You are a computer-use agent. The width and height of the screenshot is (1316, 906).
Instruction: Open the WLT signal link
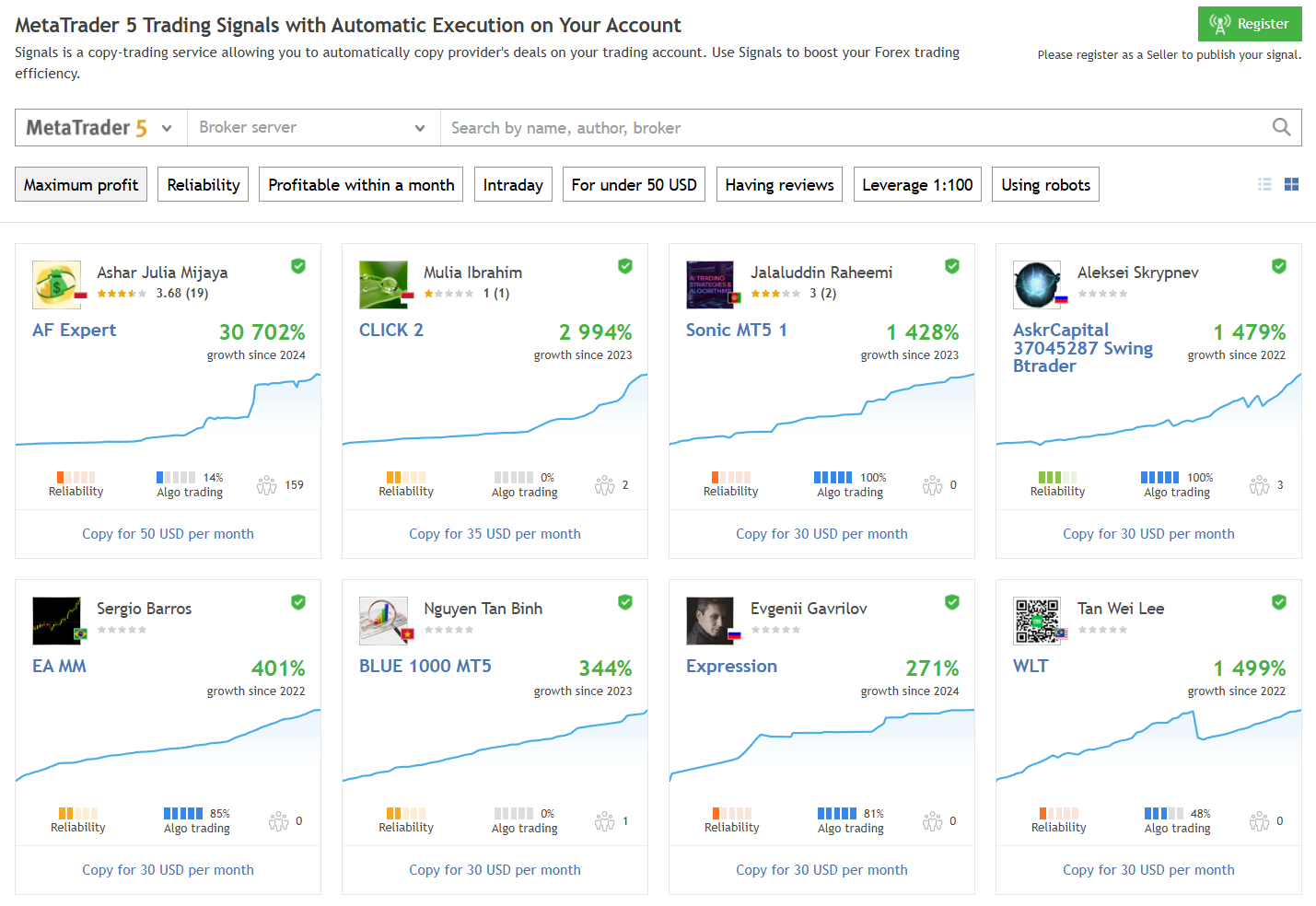pos(1031,666)
